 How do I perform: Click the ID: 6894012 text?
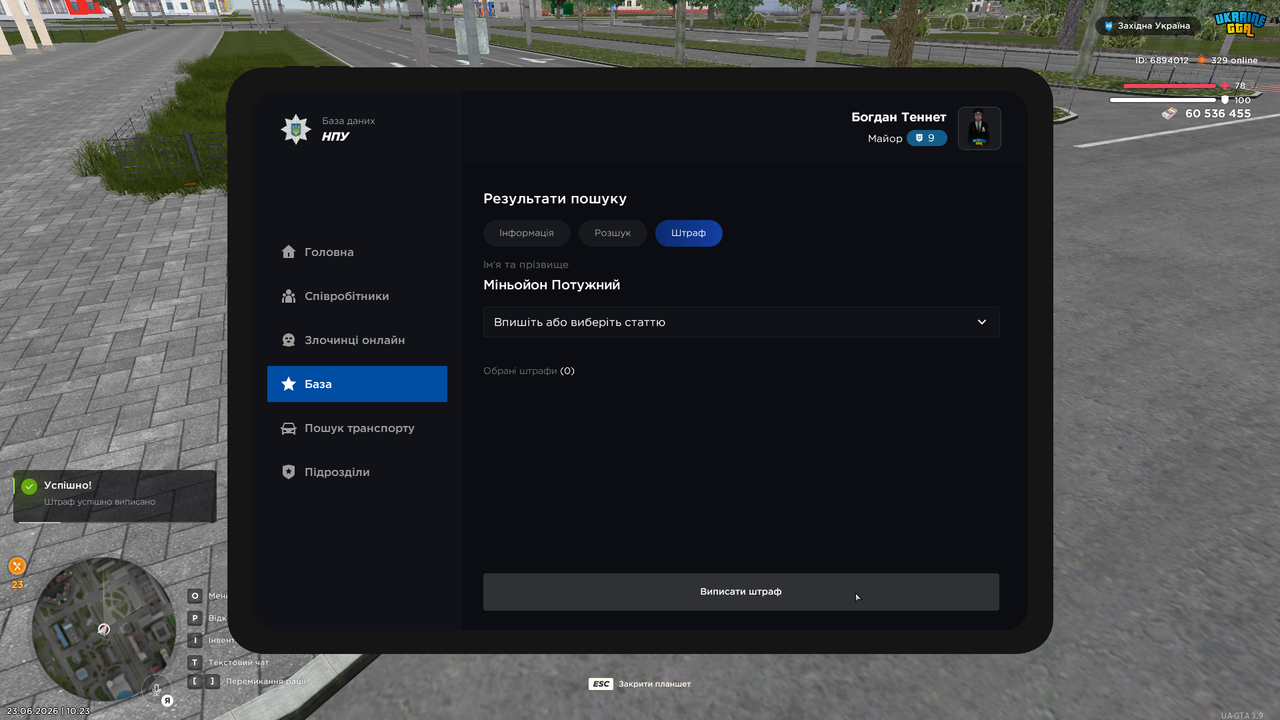coord(1162,60)
